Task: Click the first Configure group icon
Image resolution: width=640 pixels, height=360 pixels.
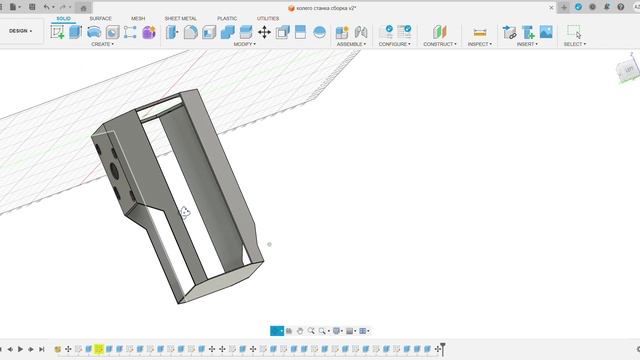Action: tap(386, 31)
